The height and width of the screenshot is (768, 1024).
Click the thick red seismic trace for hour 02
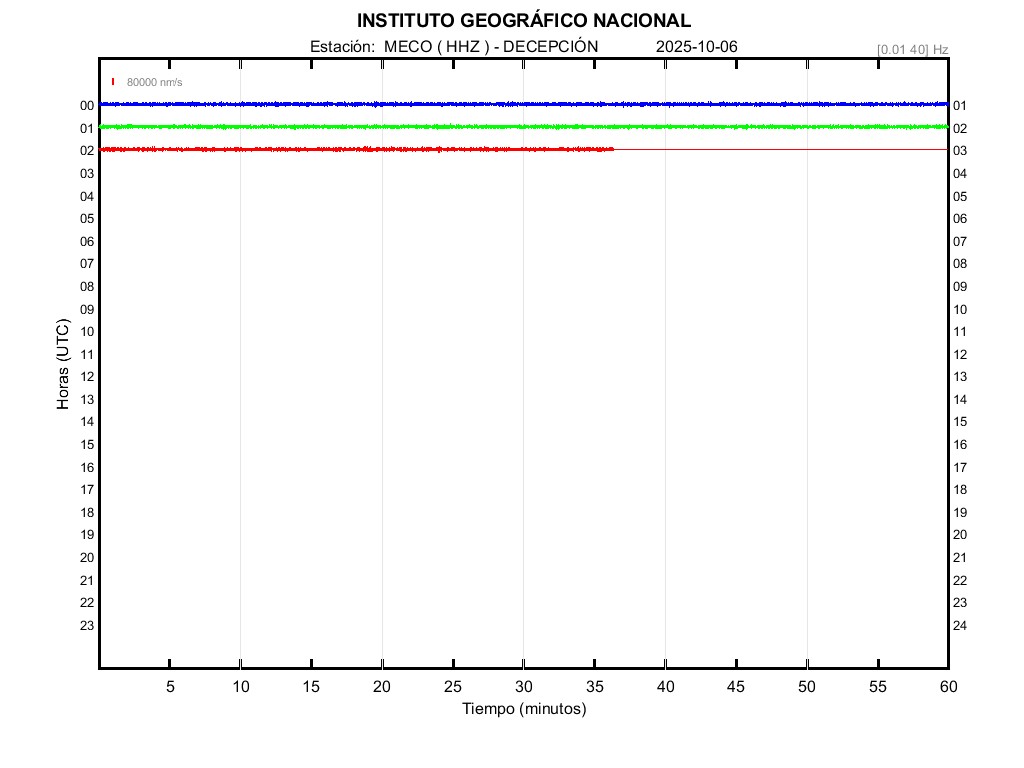[x=350, y=149]
